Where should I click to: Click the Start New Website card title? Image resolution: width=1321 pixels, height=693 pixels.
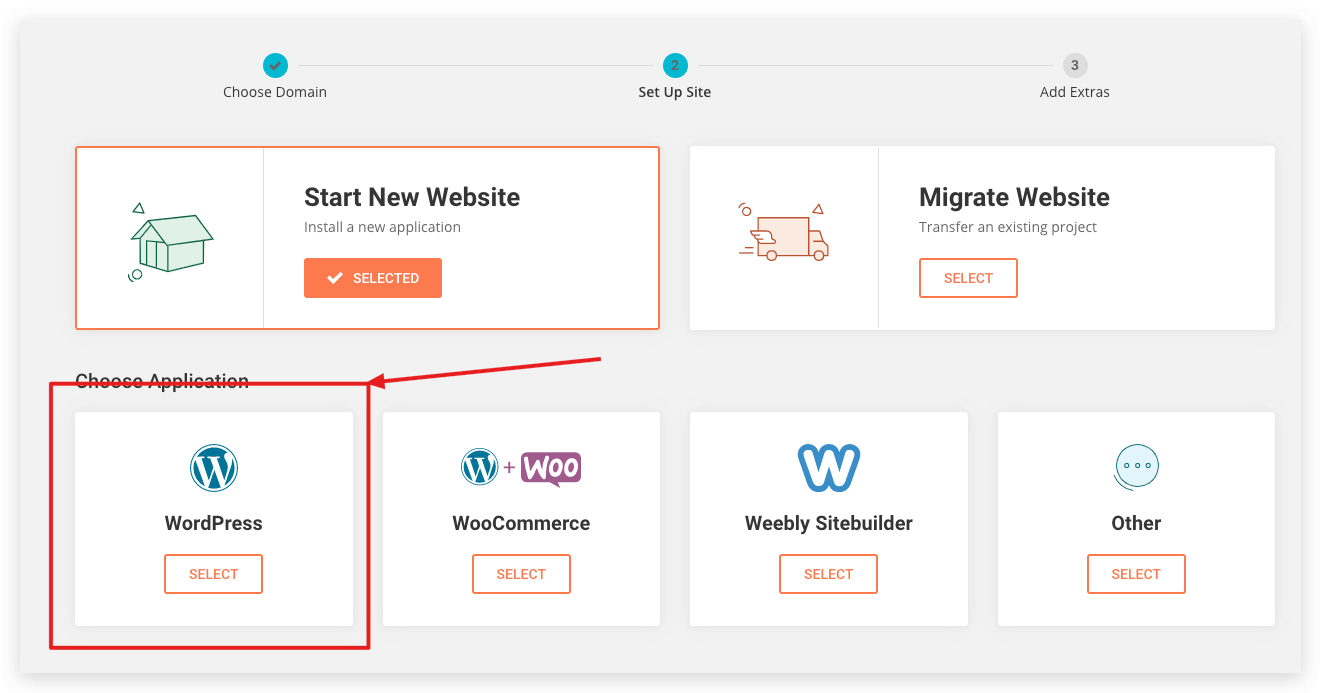[412, 197]
